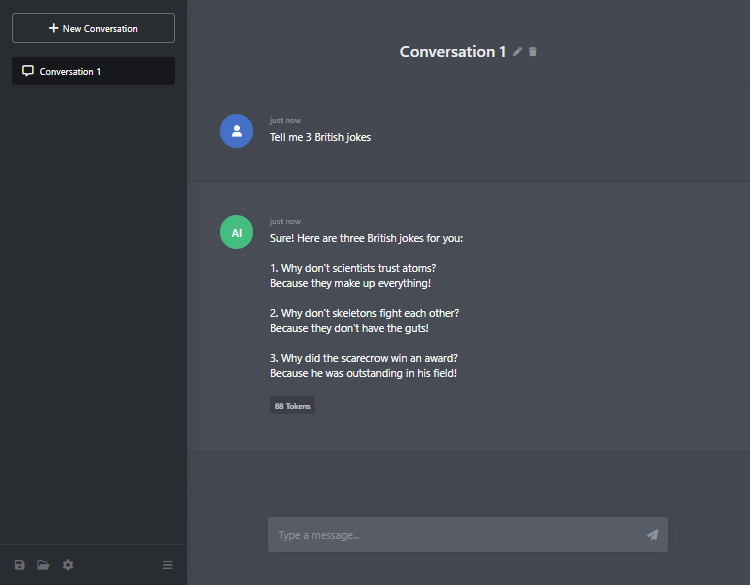
Task: Click the Conversation 1 header title
Action: pyautogui.click(x=452, y=52)
